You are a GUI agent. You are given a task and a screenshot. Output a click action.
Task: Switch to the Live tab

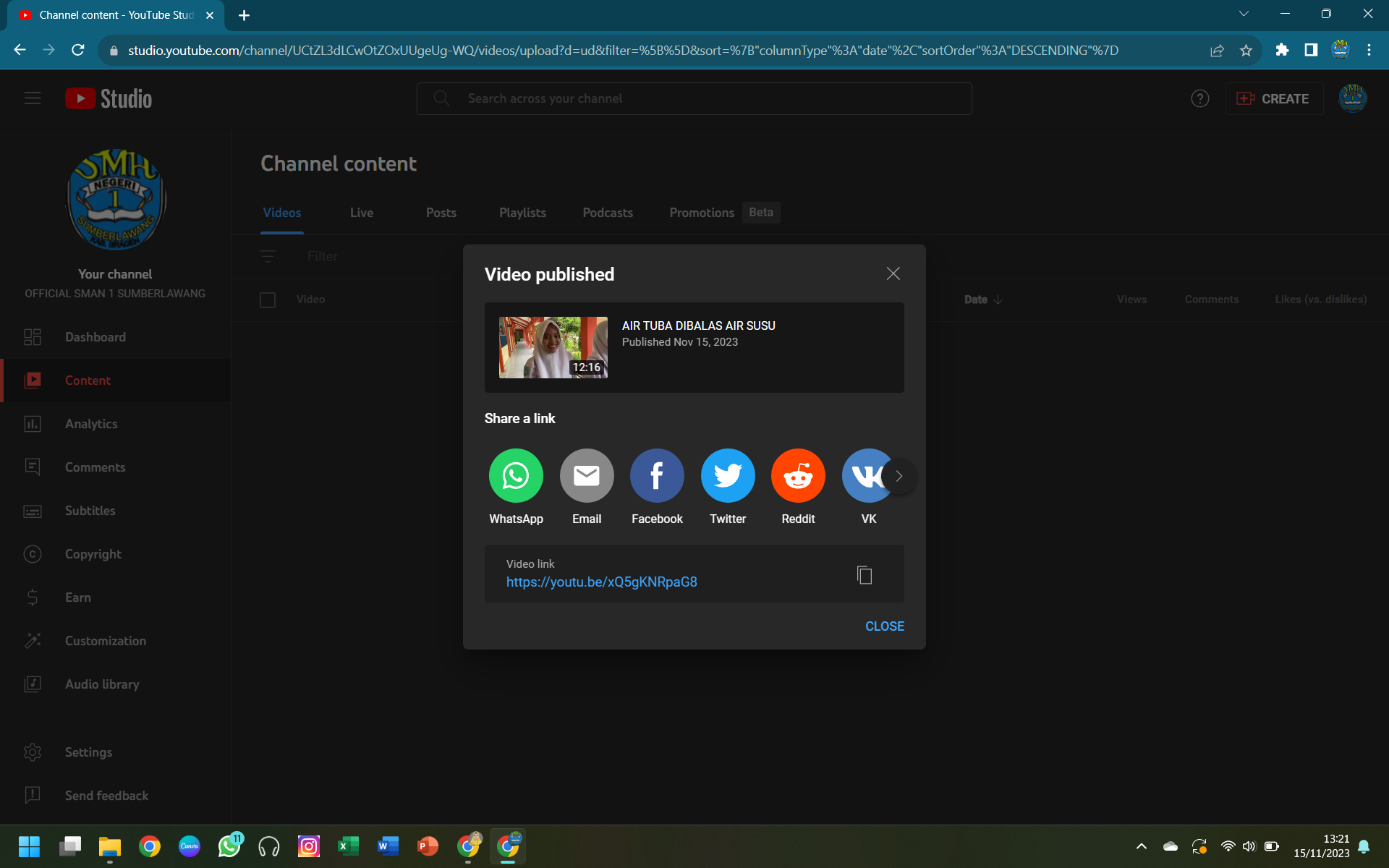(362, 213)
